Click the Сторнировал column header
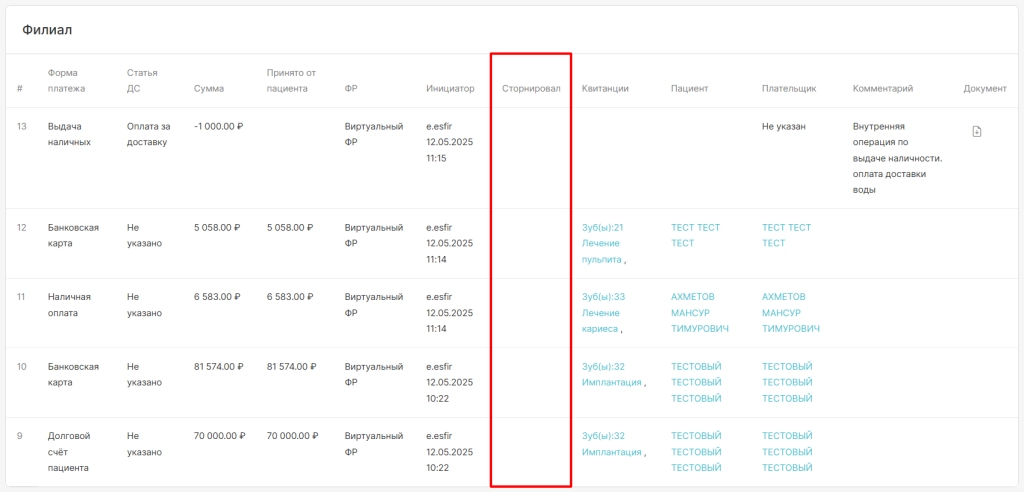Viewport: 1024px width, 492px height. (x=531, y=88)
